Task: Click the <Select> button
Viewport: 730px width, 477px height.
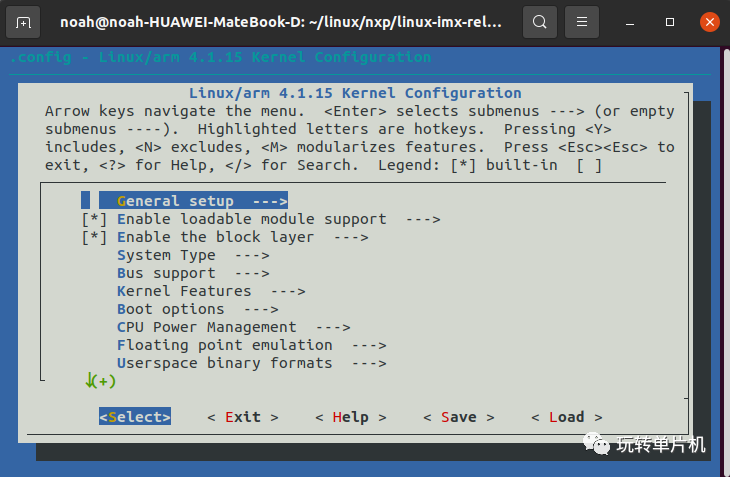Action: [135, 417]
